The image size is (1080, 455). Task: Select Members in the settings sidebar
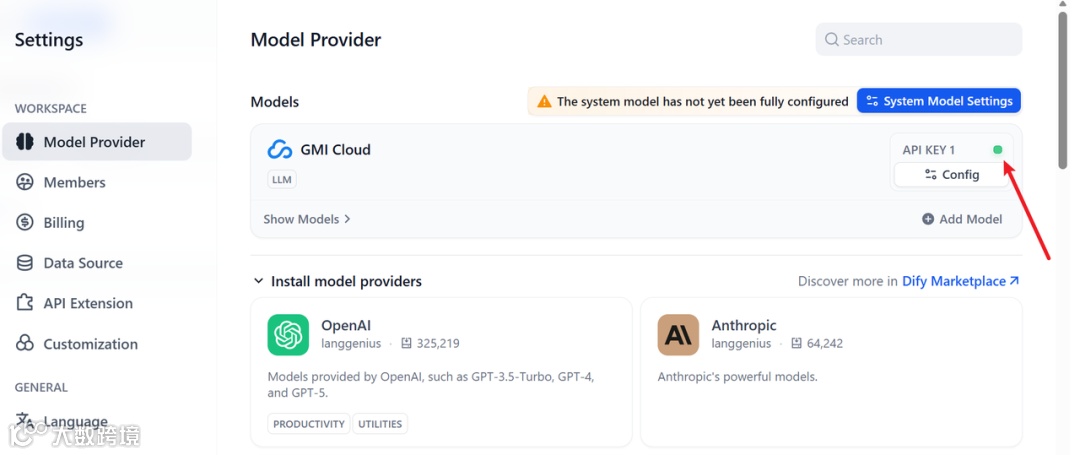74,182
